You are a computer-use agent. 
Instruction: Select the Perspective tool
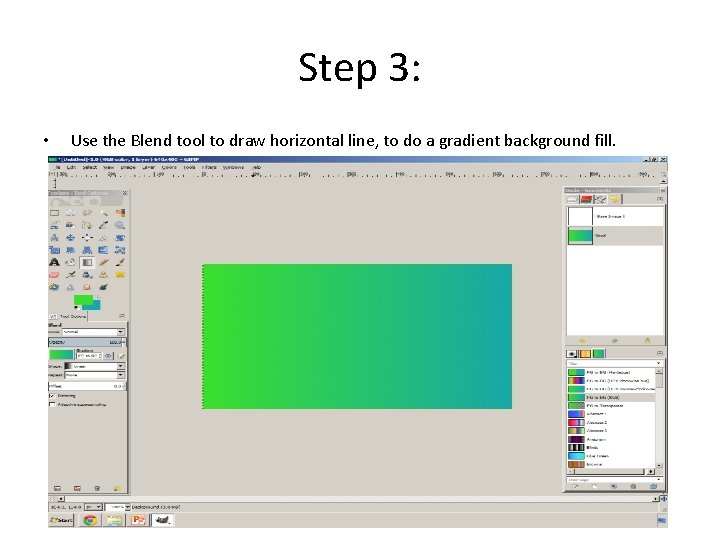(87, 250)
